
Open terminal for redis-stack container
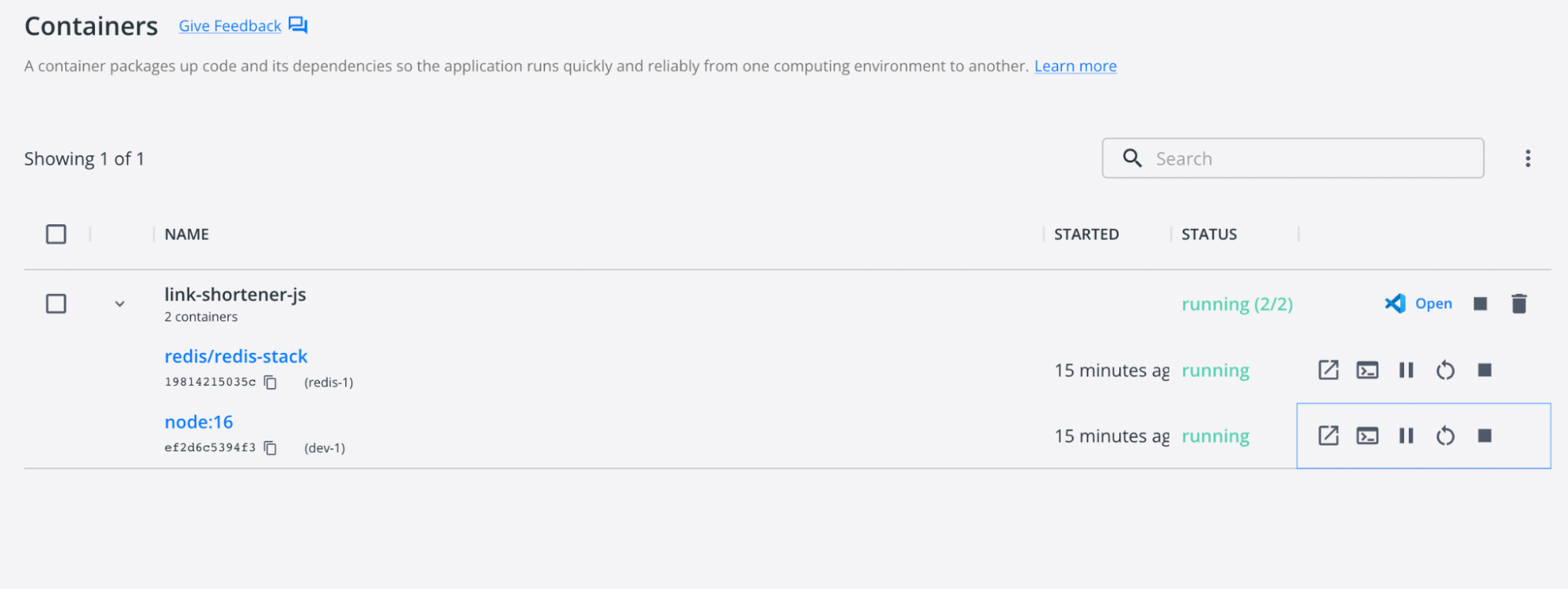click(x=1367, y=370)
